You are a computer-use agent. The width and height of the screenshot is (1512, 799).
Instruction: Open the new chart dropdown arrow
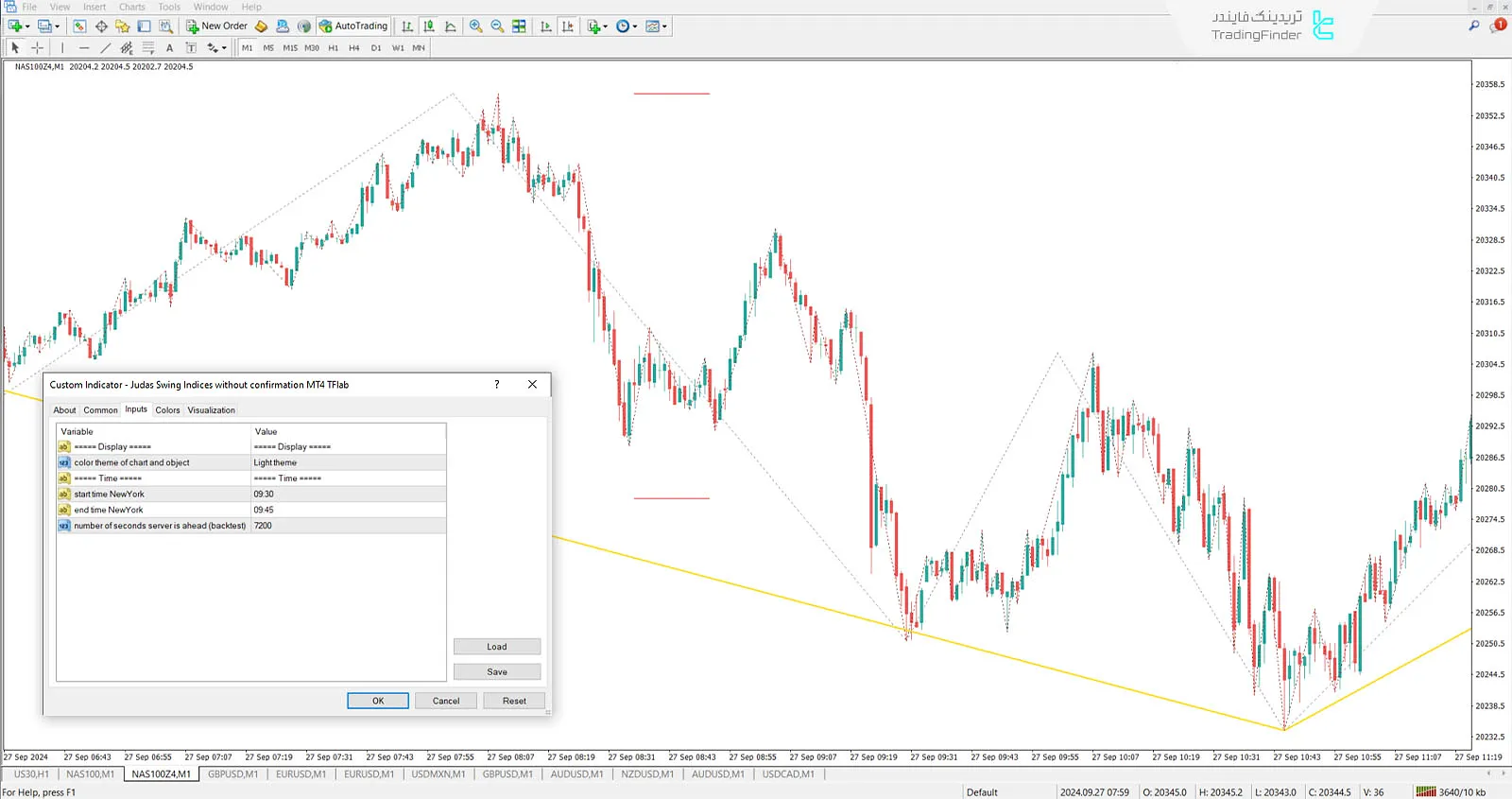pos(27,26)
